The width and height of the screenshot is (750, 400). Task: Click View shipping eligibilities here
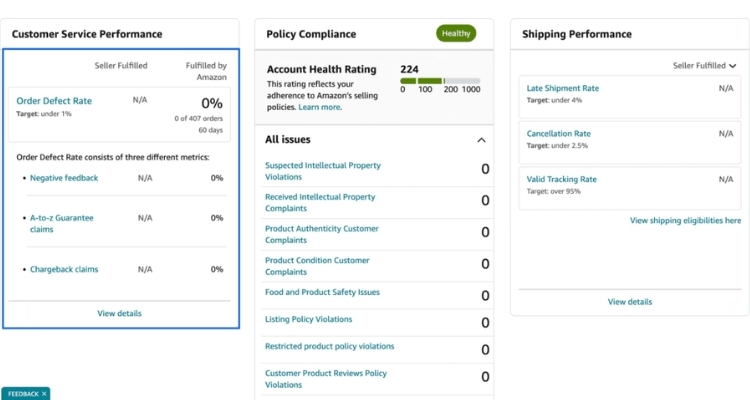coord(685,220)
